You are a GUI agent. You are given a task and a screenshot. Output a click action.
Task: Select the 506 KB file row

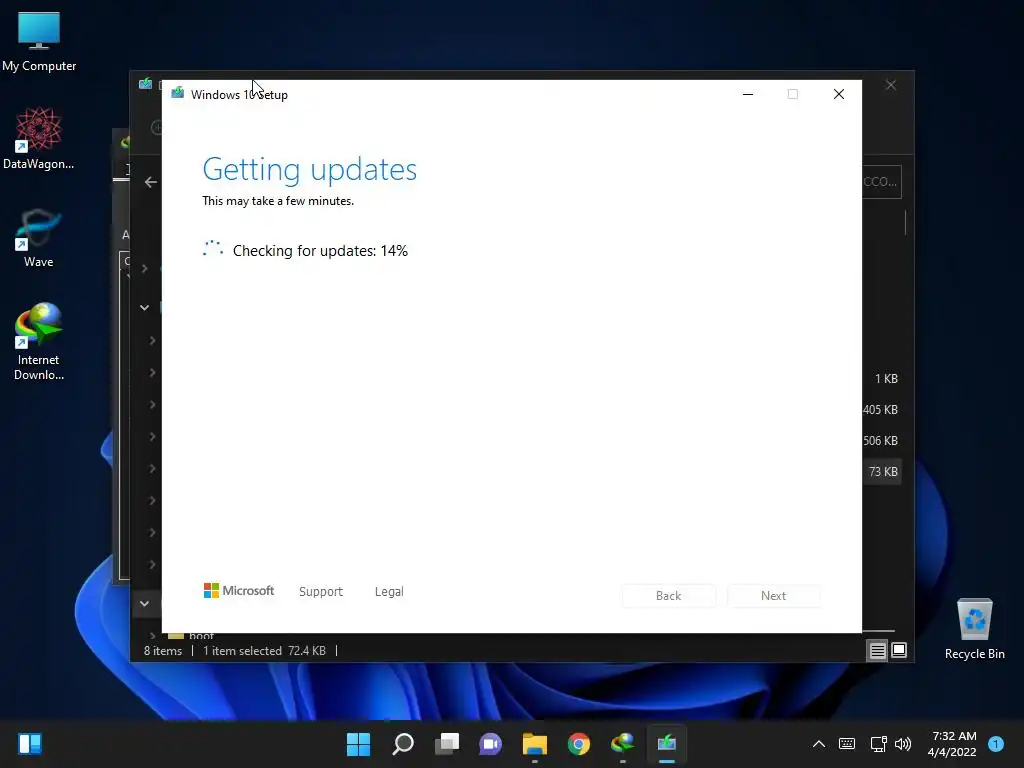click(x=881, y=441)
